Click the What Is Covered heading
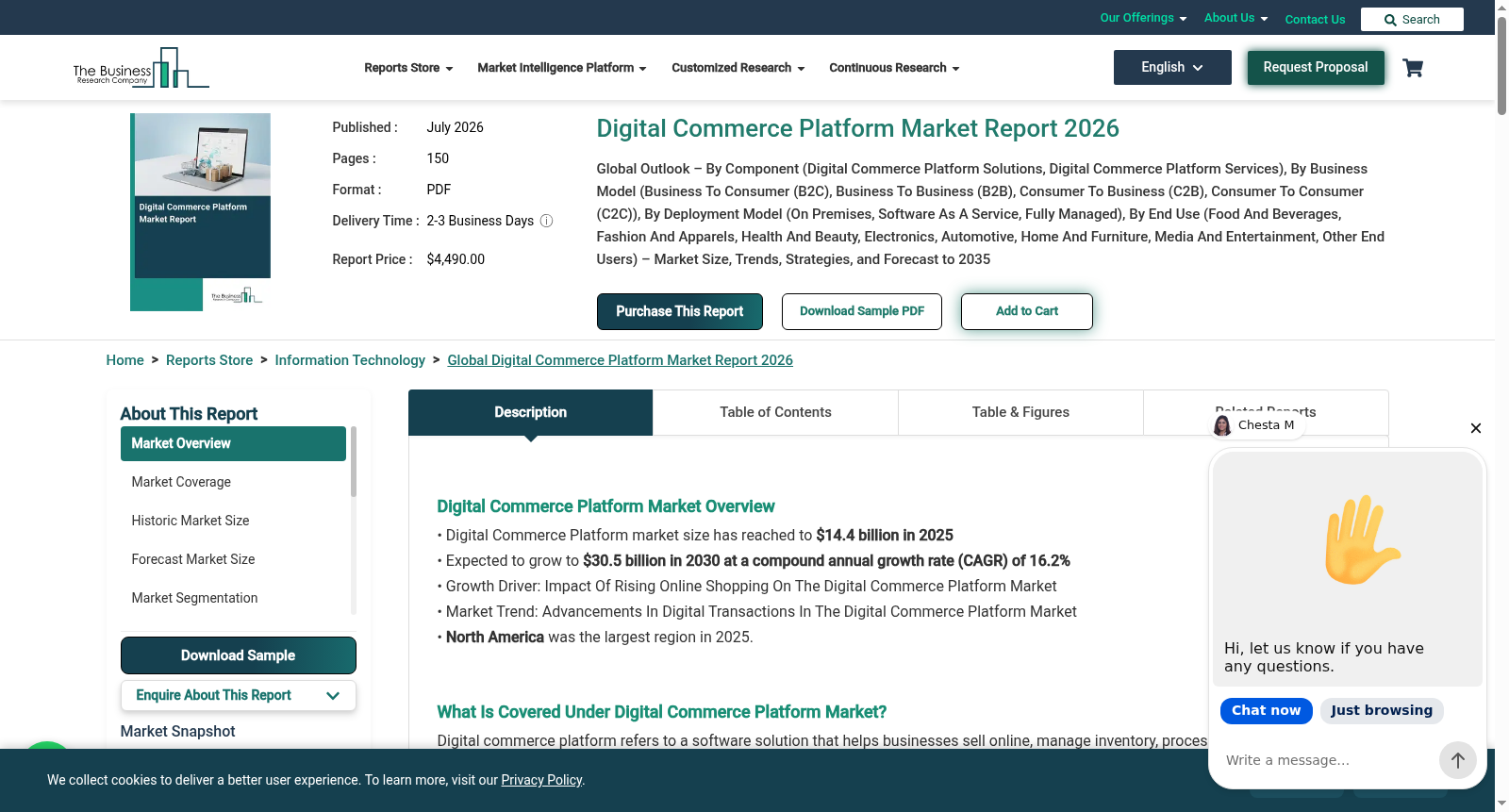The height and width of the screenshot is (812, 1509). click(661, 712)
